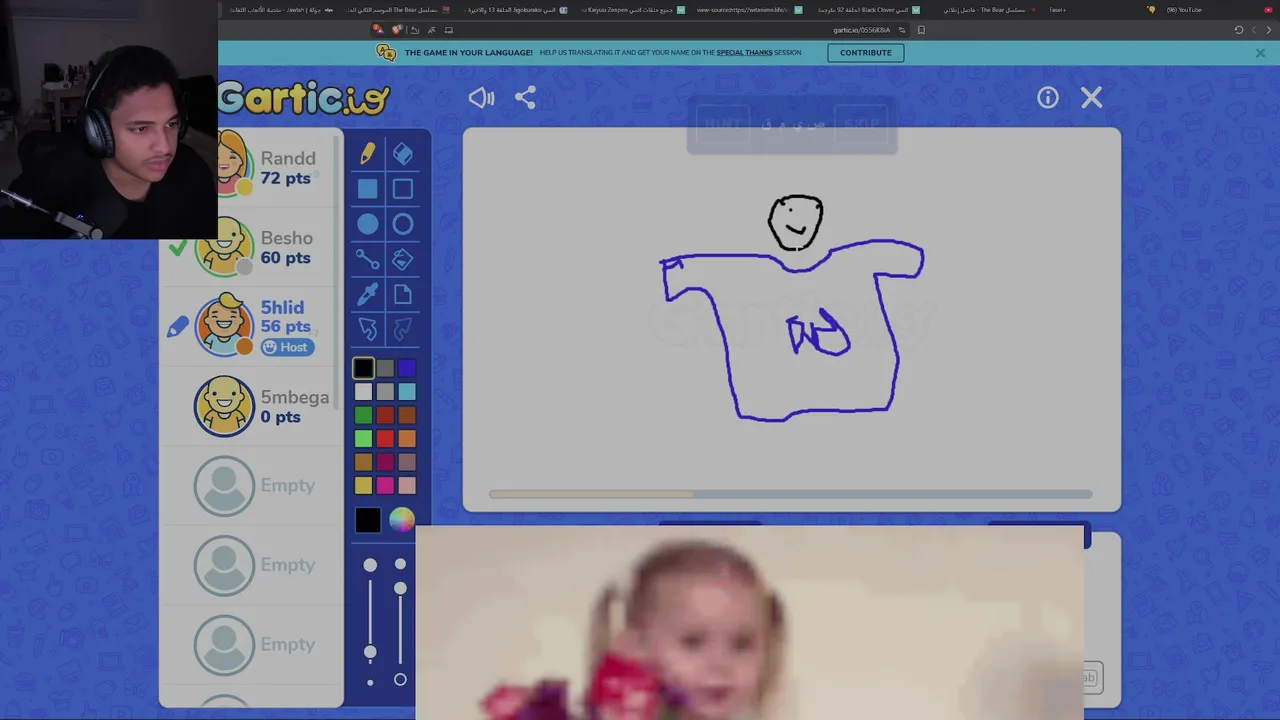Mute the game sound with the speaker icon
1280x720 pixels.
481,97
